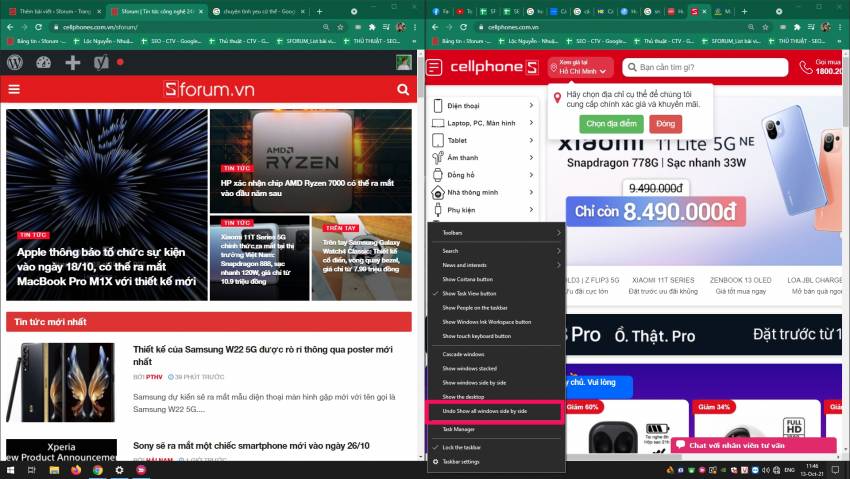
Task: Switch to the chuyện tình yêu Google tab
Action: click(259, 11)
